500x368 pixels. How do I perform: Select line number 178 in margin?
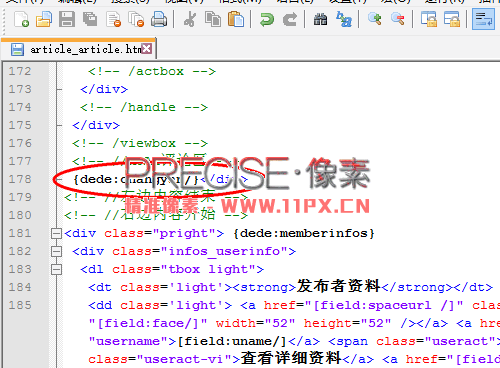[x=20, y=179]
